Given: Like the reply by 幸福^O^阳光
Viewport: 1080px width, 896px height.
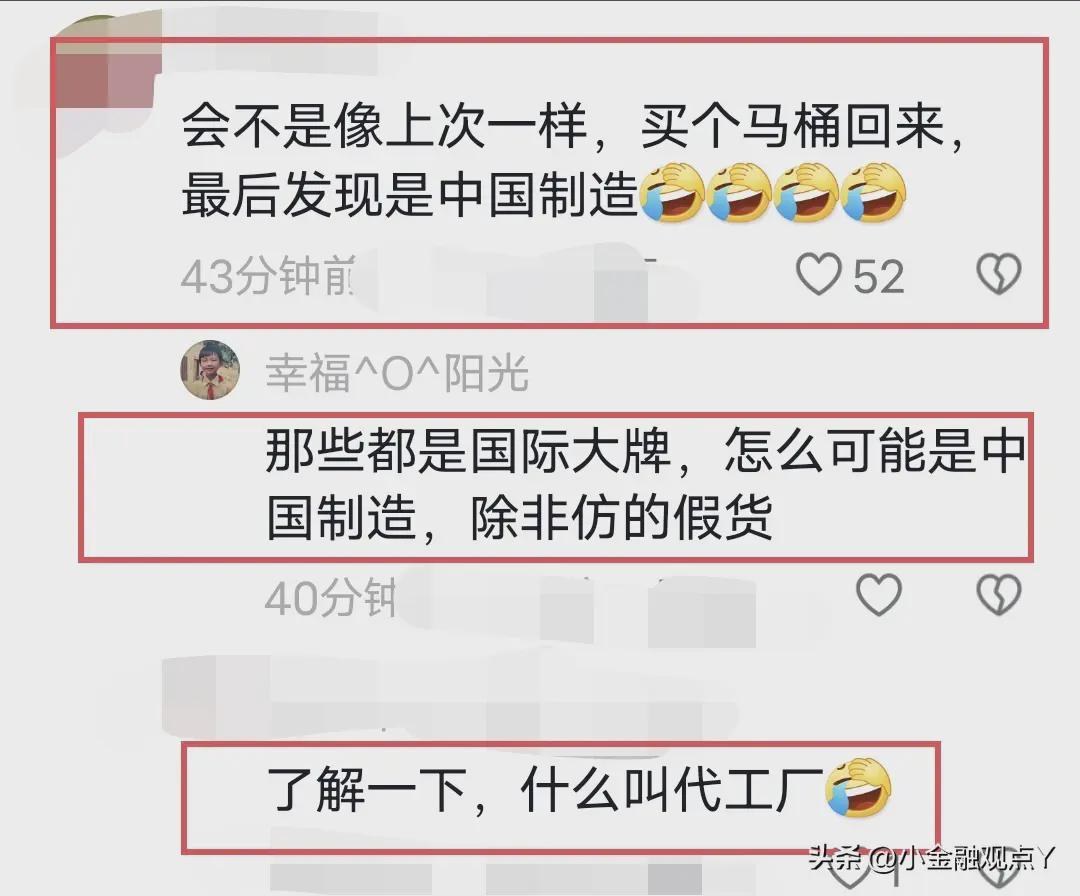Looking at the screenshot, I should pyautogui.click(x=878, y=594).
